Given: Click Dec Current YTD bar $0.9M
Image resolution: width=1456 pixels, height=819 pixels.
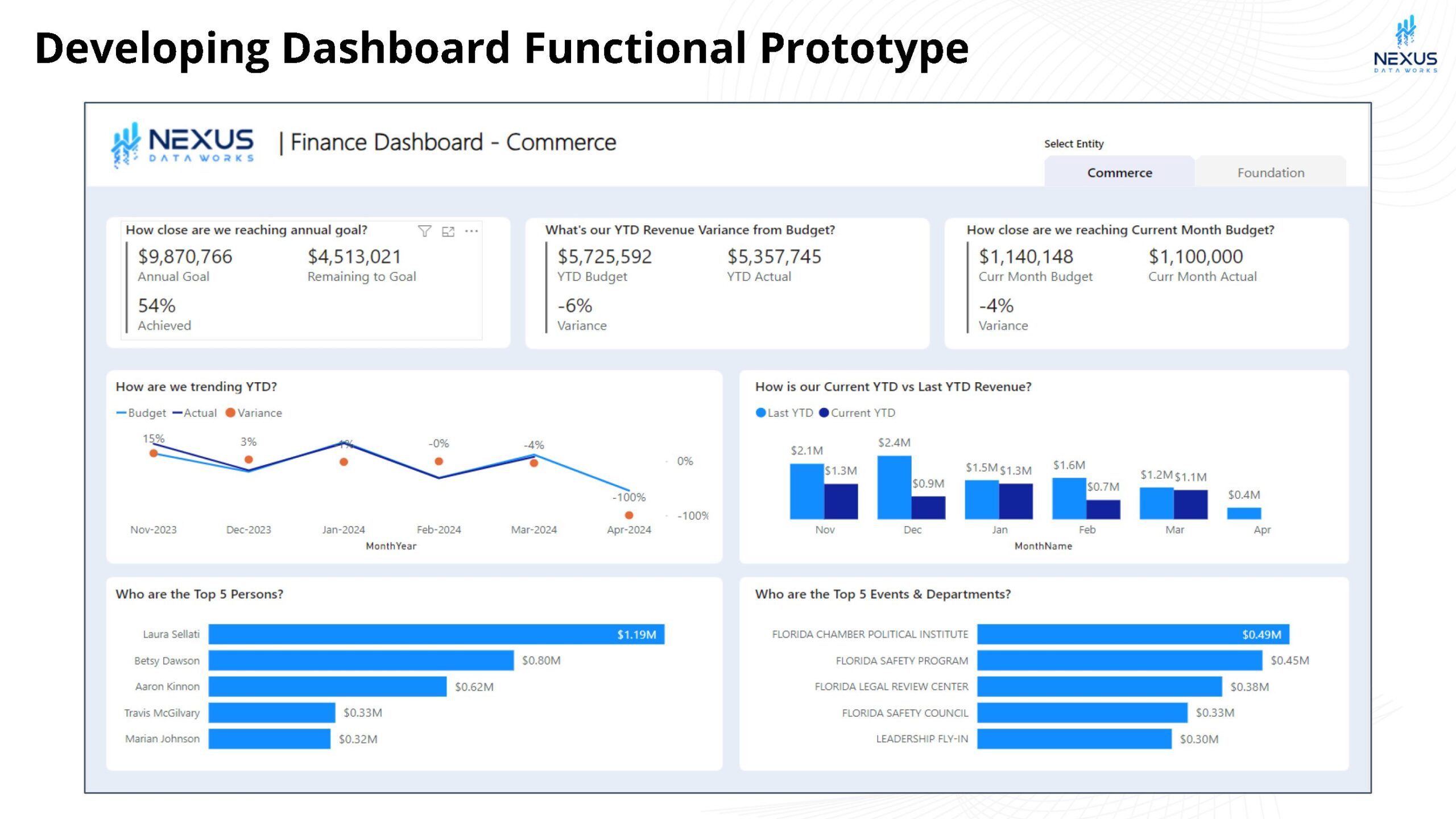Looking at the screenshot, I should (x=929, y=508).
